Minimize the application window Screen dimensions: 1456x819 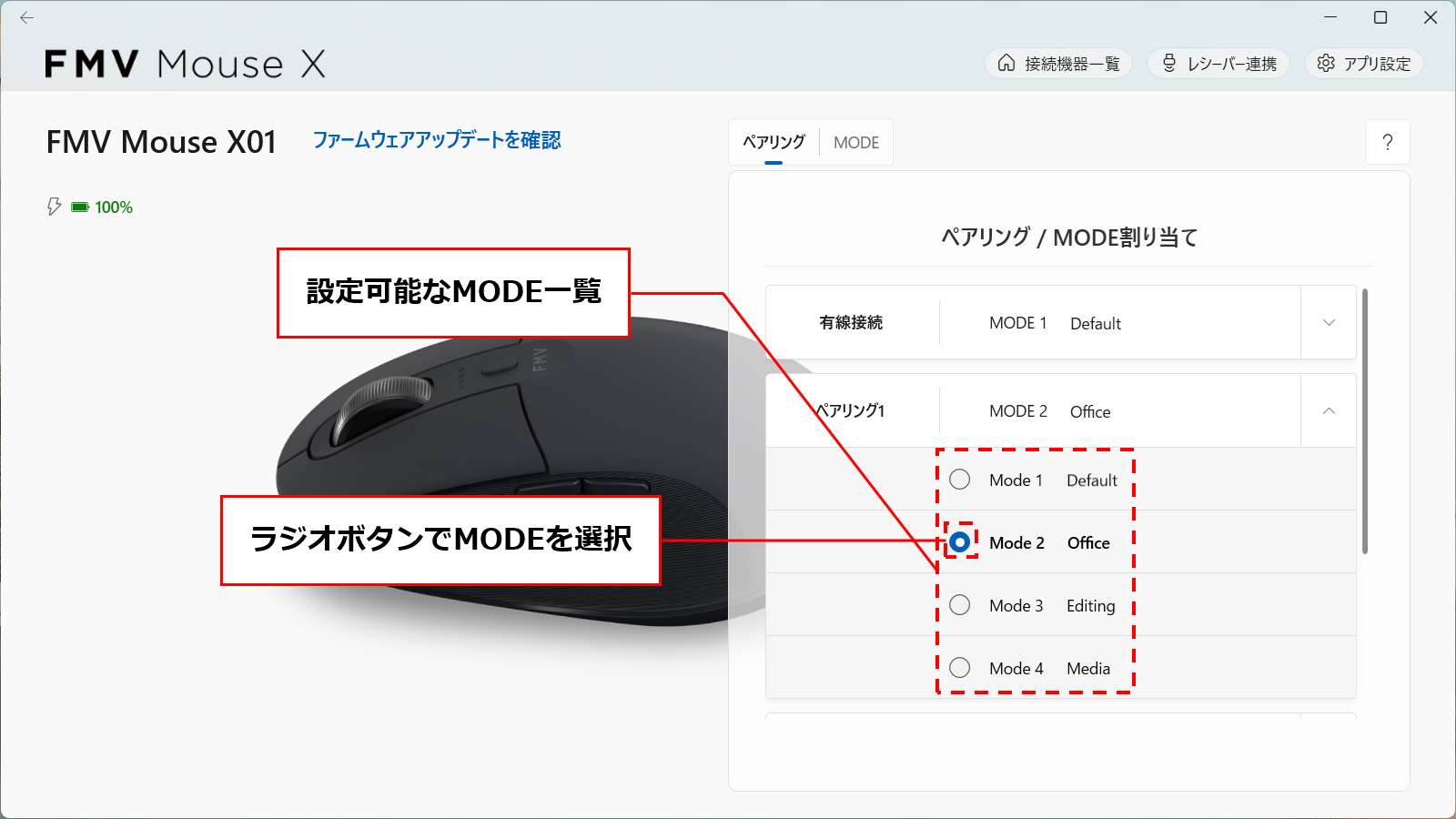[1330, 17]
